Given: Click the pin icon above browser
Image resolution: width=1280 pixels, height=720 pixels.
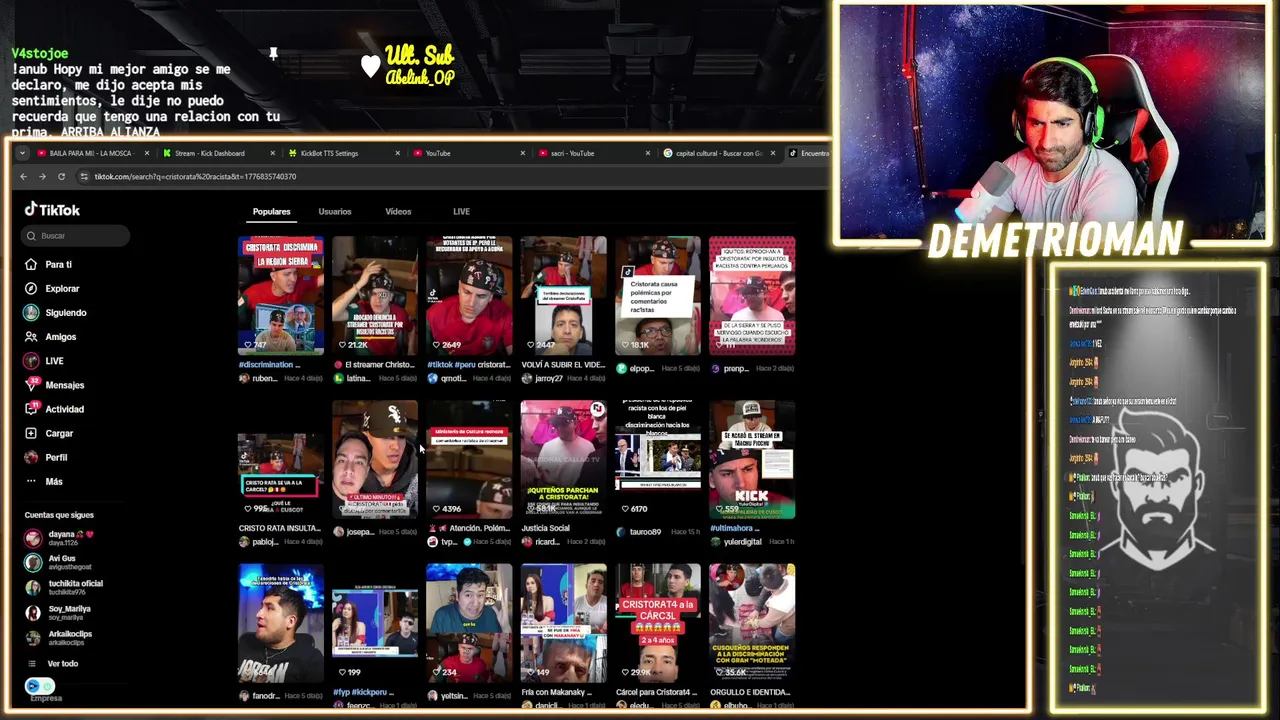Looking at the screenshot, I should pos(273,53).
